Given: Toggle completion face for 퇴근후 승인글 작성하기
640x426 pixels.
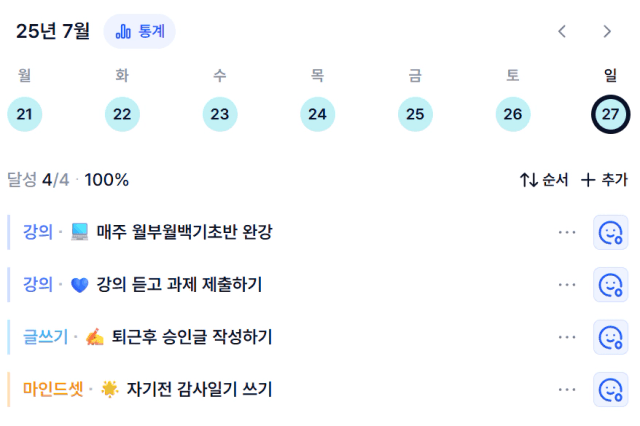Looking at the screenshot, I should [610, 337].
